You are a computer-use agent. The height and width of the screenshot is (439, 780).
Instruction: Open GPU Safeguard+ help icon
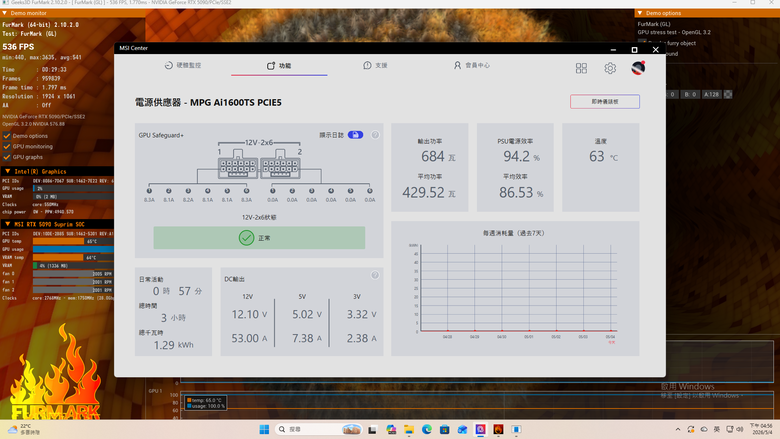click(x=375, y=135)
